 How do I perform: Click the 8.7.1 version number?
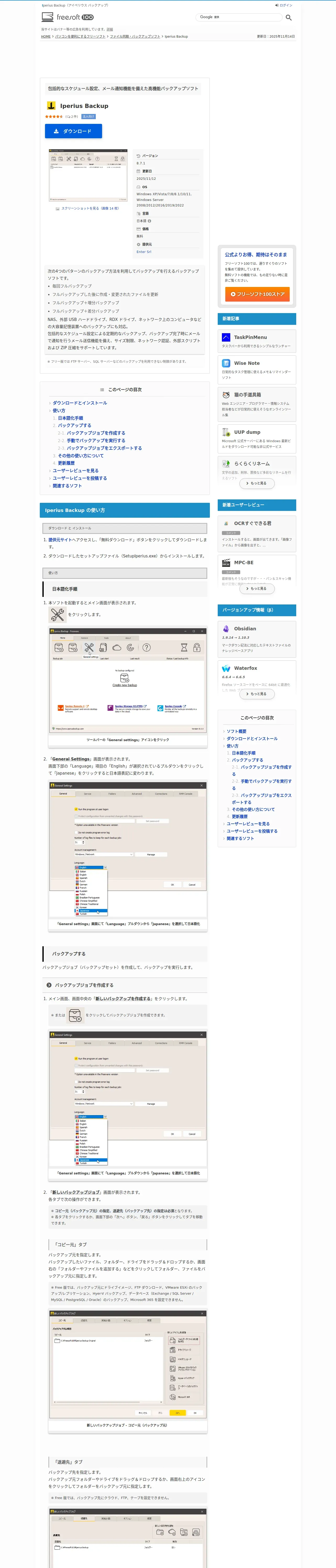(x=141, y=163)
